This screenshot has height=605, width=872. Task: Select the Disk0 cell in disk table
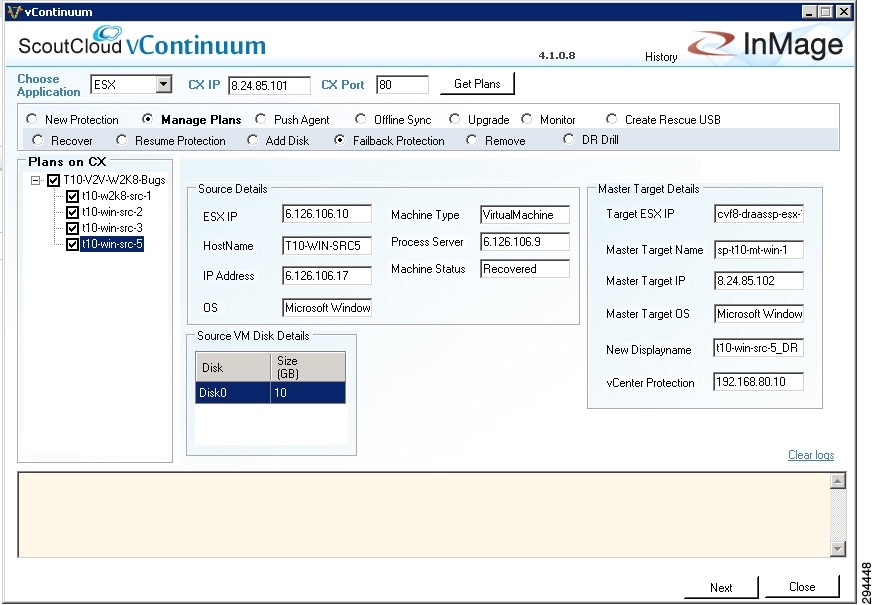coord(233,393)
